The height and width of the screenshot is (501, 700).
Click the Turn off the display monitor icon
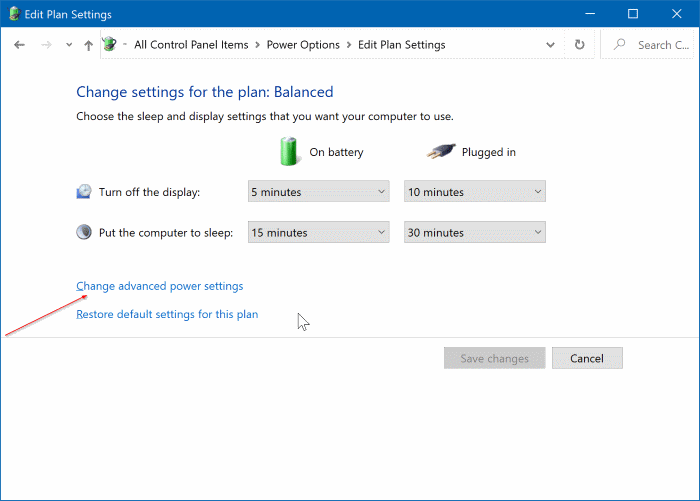pos(84,192)
